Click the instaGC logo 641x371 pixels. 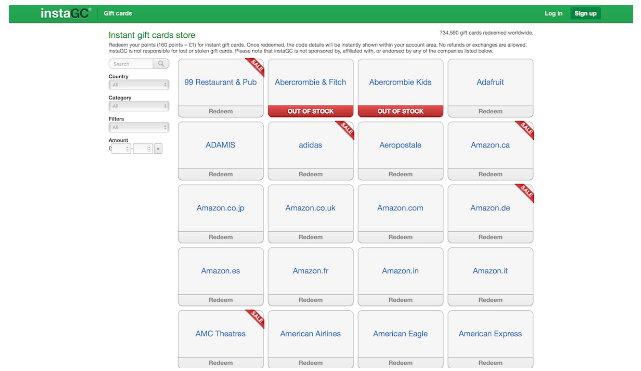click(65, 13)
